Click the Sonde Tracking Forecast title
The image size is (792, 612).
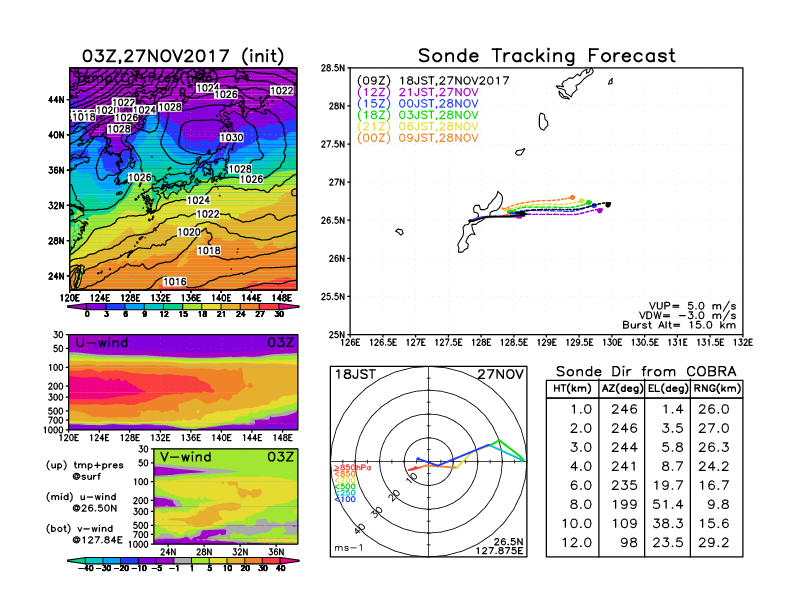pos(546,56)
